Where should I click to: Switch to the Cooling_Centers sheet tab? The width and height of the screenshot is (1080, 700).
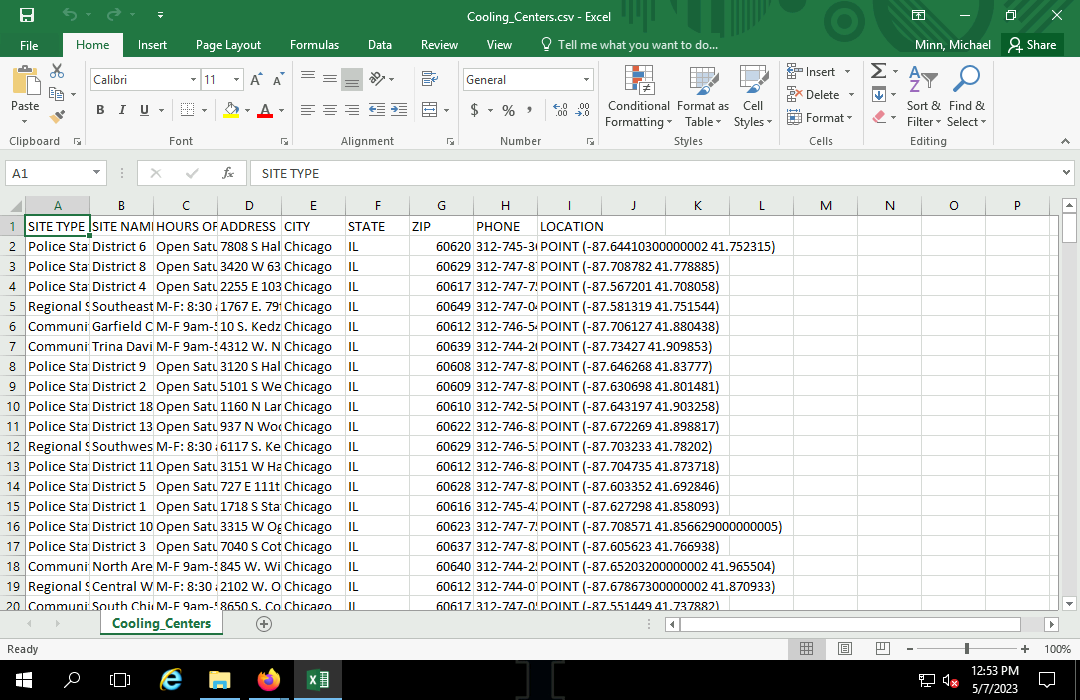click(161, 623)
